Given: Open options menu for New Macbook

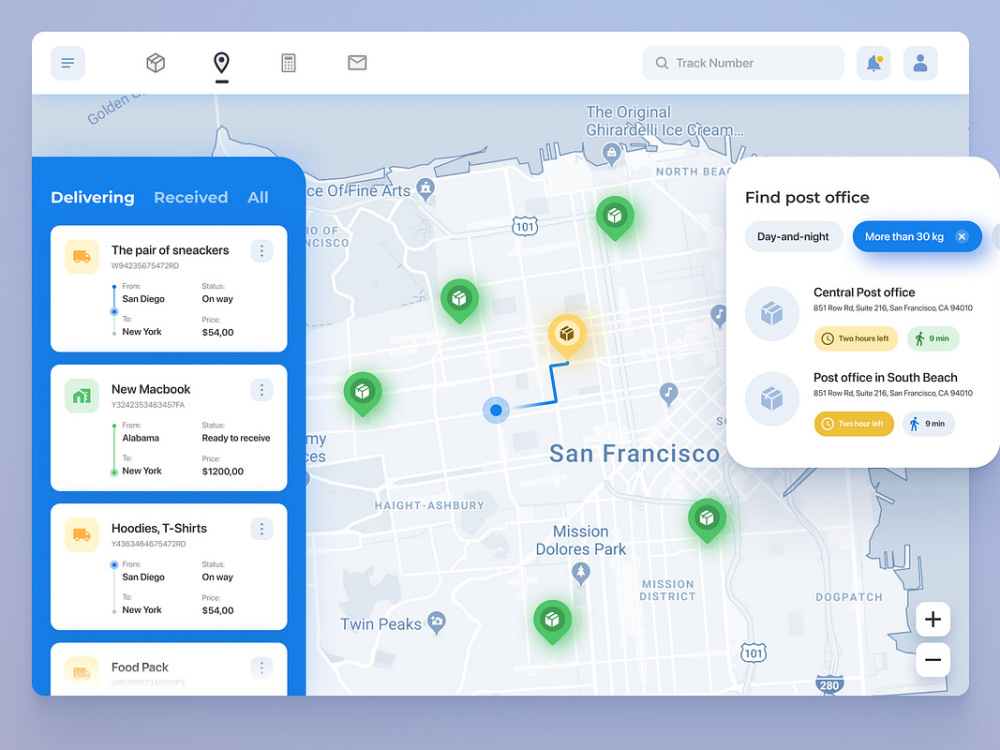Looking at the screenshot, I should tap(261, 390).
